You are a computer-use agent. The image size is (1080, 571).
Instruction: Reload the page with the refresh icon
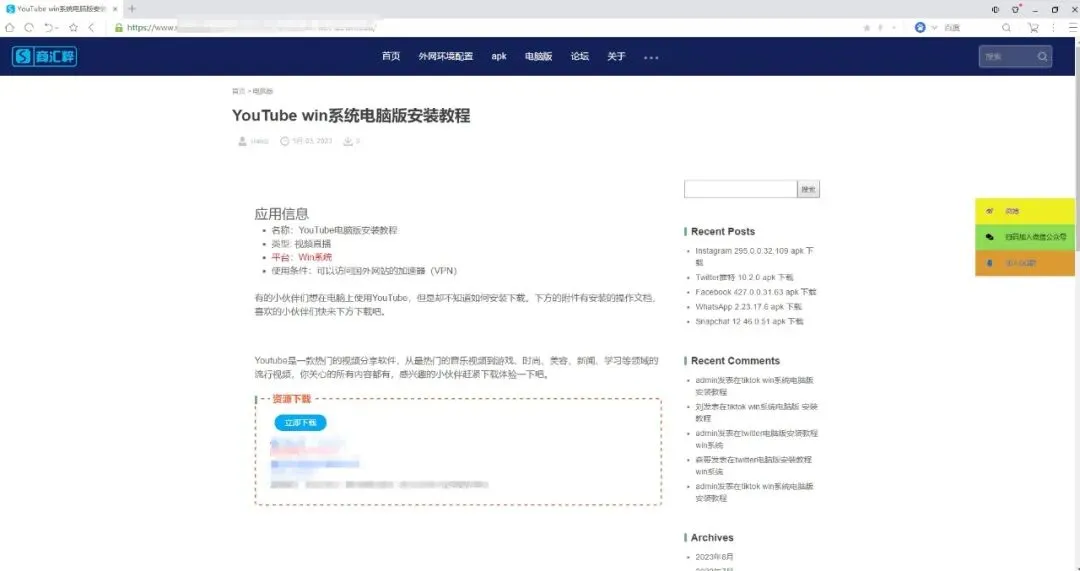coord(29,28)
